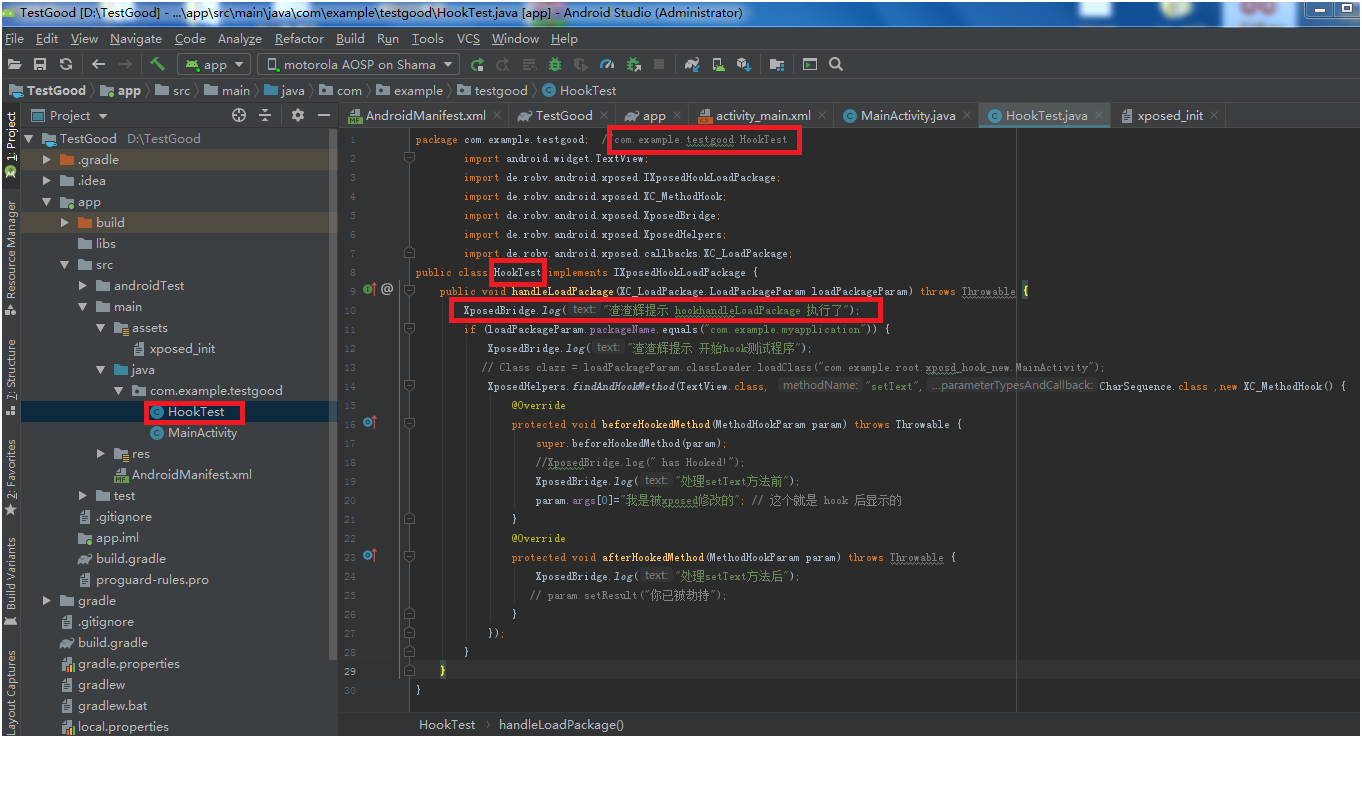This screenshot has height=786, width=1362.
Task: Switch to the xposed_init tab
Action: (1168, 115)
